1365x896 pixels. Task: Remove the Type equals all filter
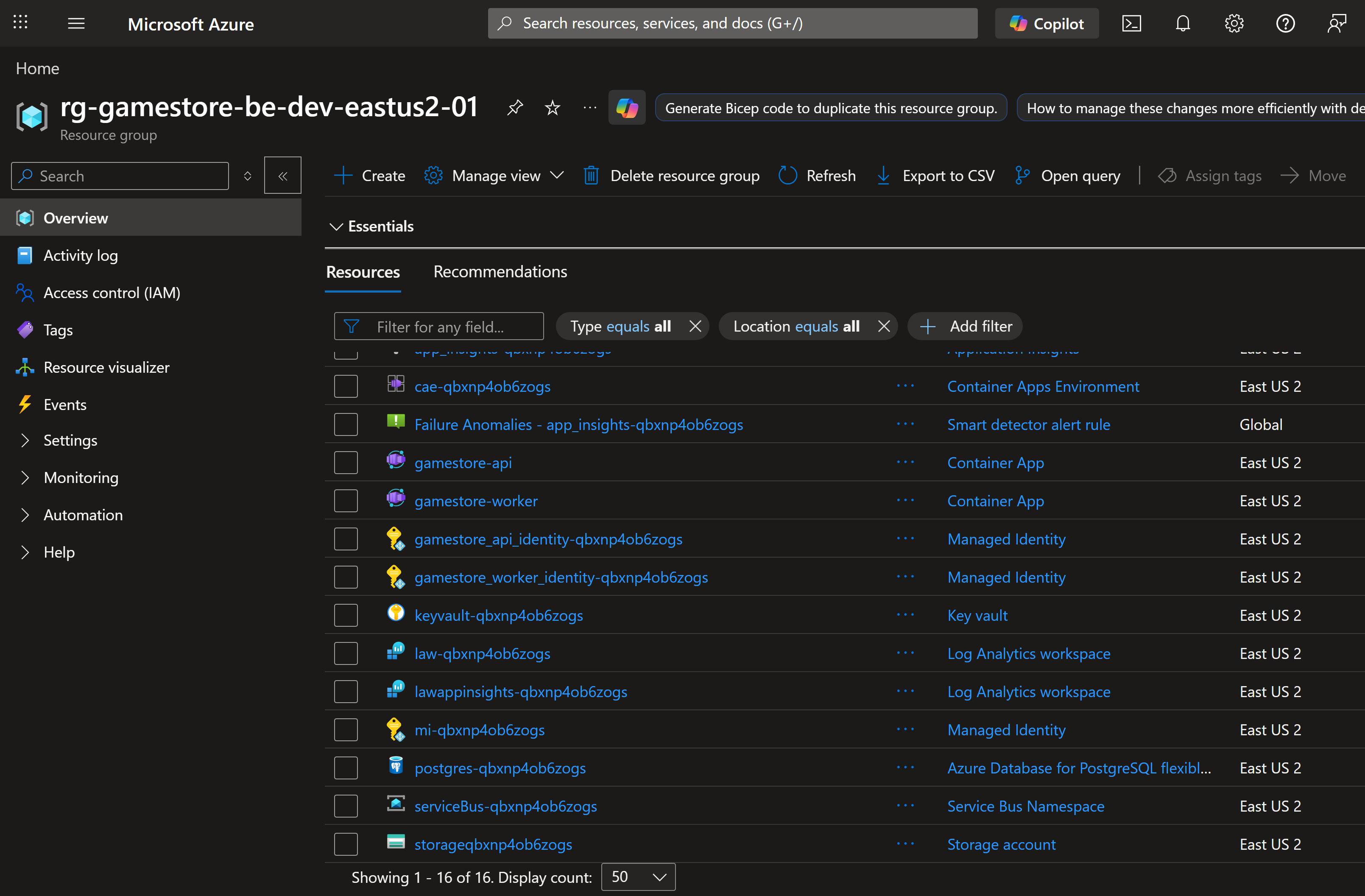pos(695,327)
